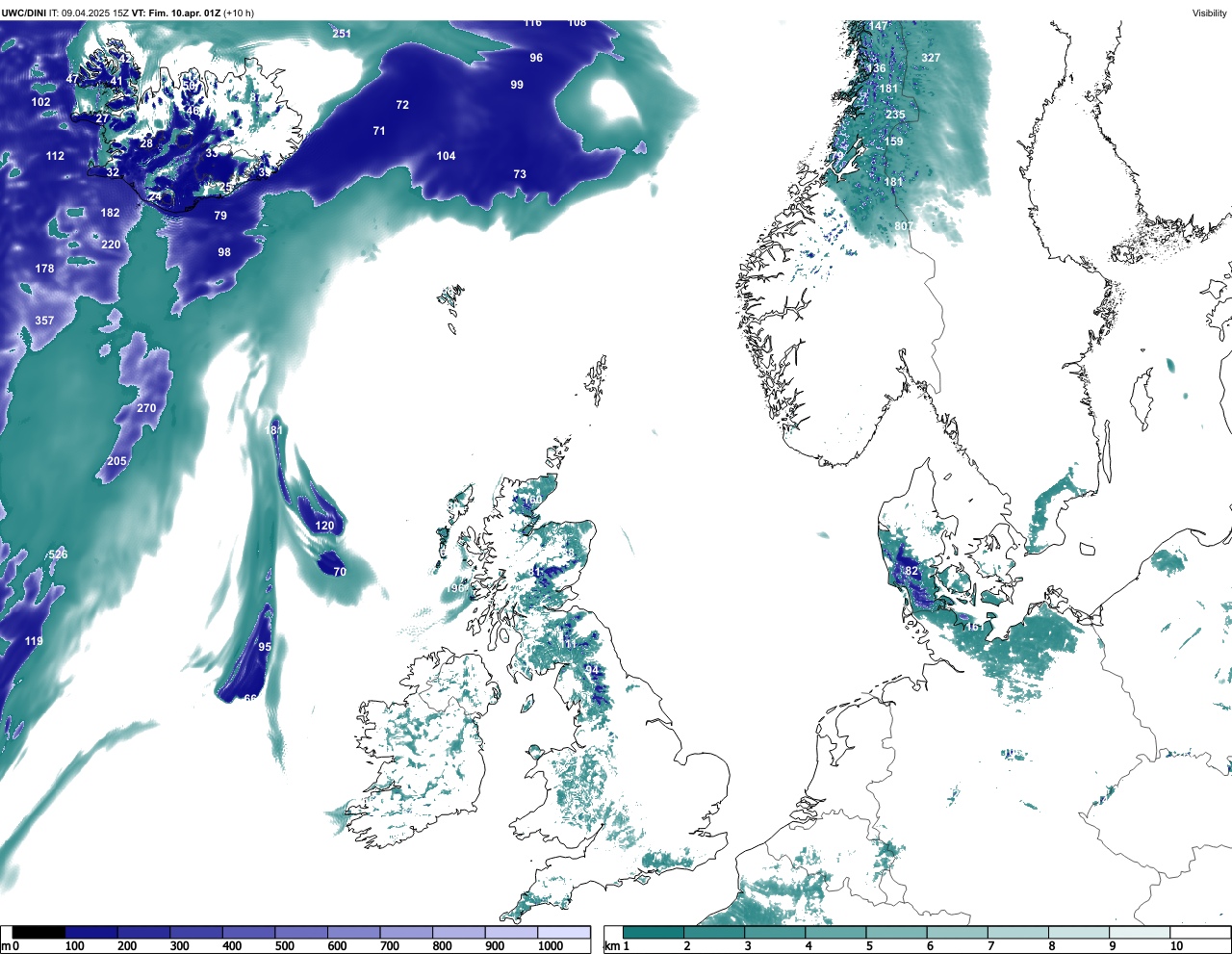Click the '327' value over Scandinavia
The image size is (1232, 954).
click(x=931, y=58)
